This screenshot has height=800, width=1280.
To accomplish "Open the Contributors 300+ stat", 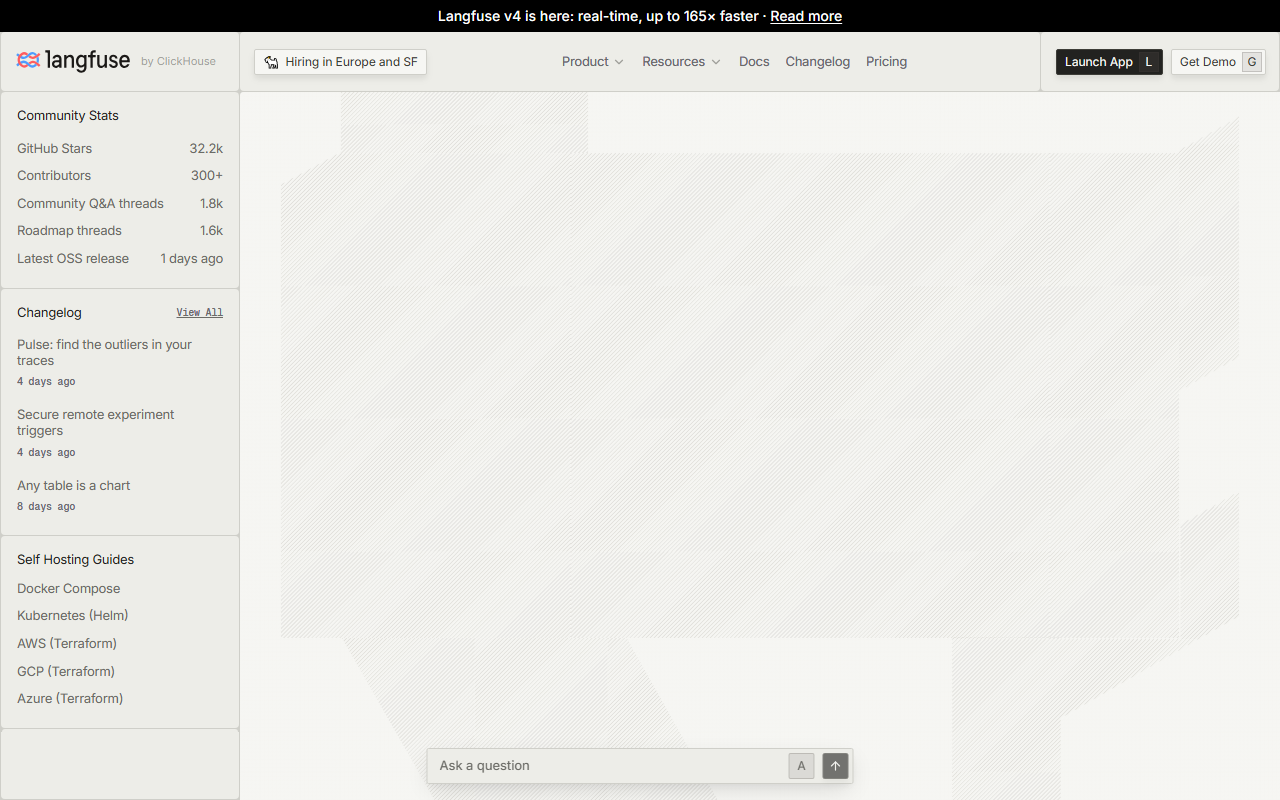I will point(120,176).
